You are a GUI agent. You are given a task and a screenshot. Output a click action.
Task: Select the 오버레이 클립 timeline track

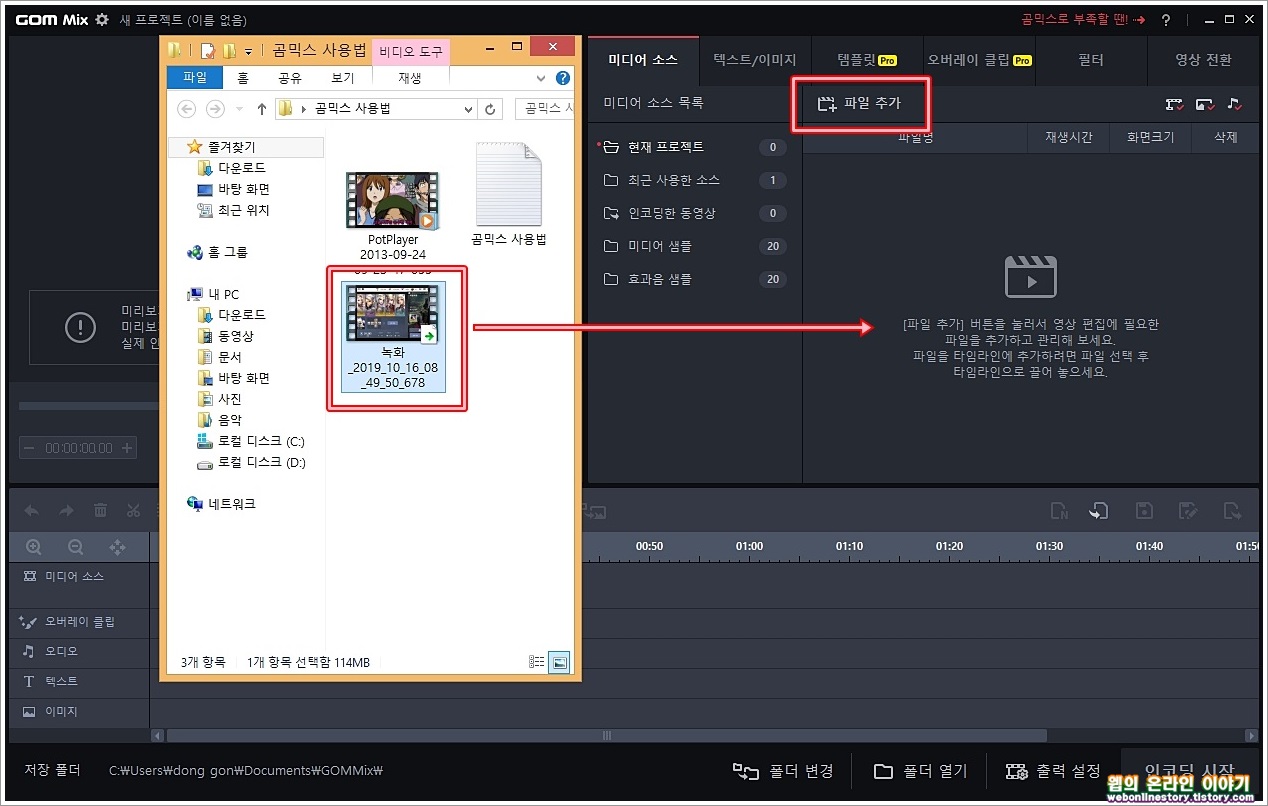(x=79, y=622)
